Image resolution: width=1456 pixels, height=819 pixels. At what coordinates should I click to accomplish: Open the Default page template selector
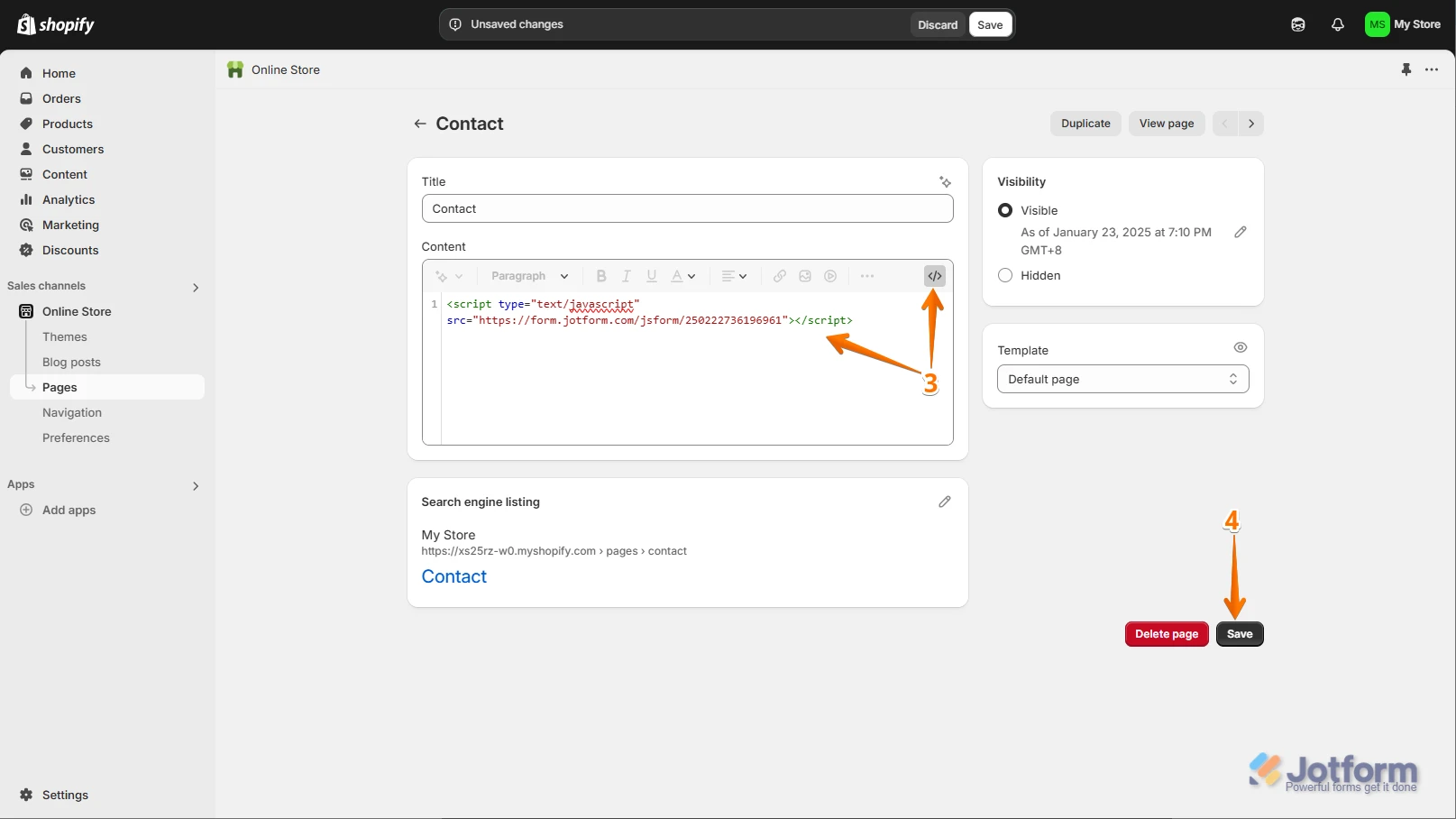[1122, 379]
